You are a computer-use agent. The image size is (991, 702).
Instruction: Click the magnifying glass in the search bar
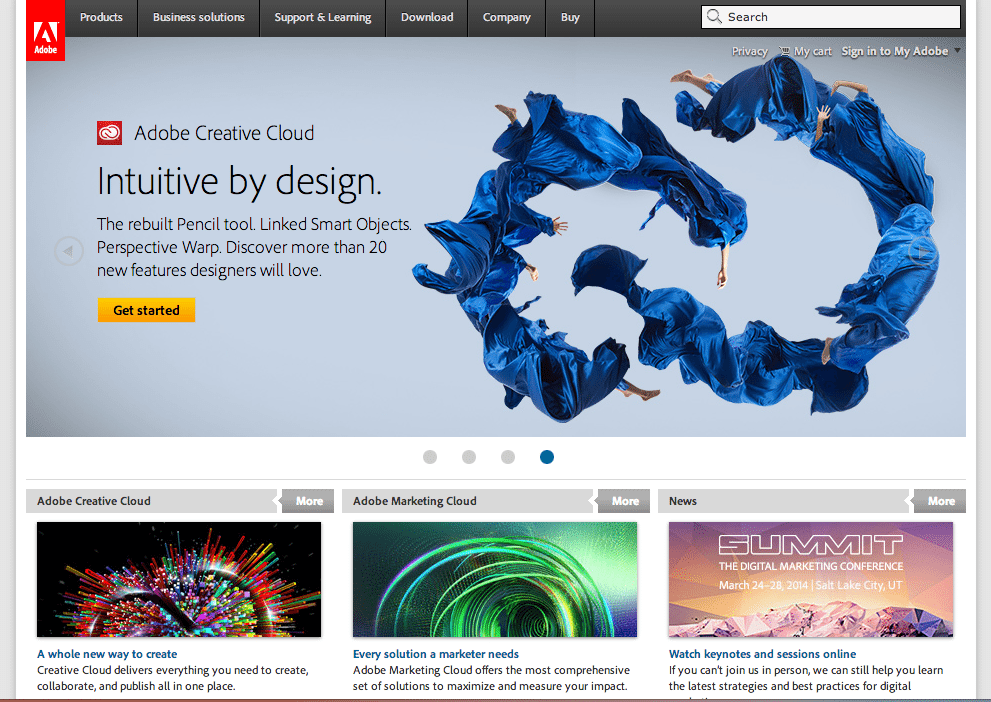tap(714, 17)
